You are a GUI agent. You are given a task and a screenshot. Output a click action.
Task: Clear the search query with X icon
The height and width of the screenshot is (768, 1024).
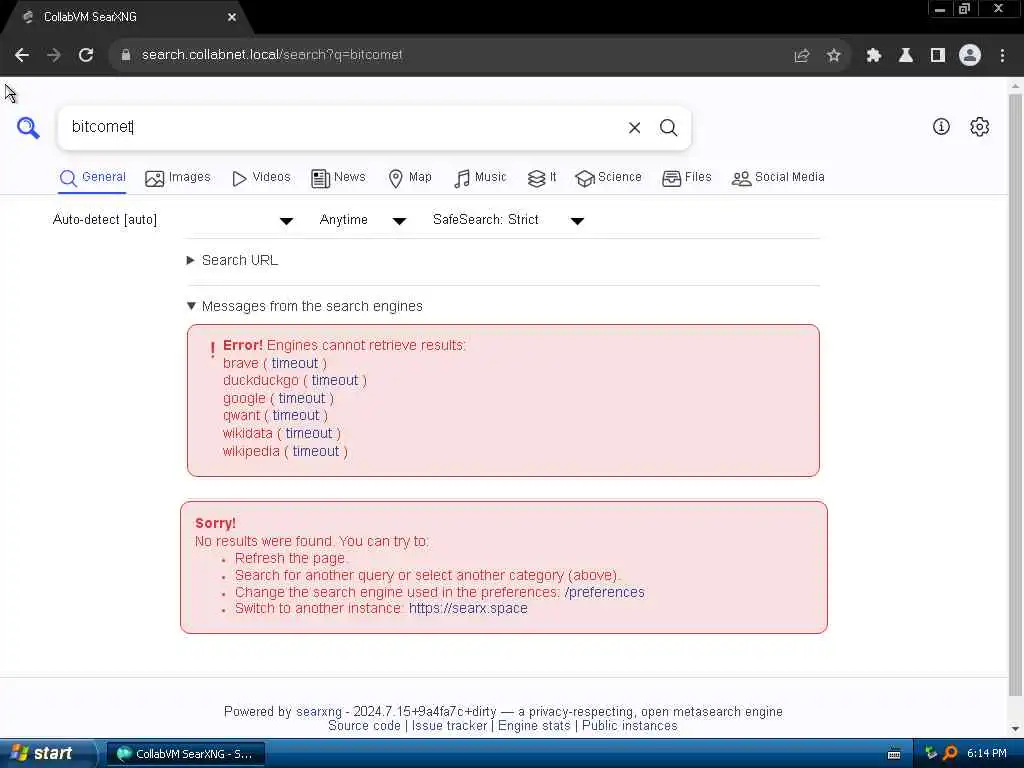(x=634, y=127)
